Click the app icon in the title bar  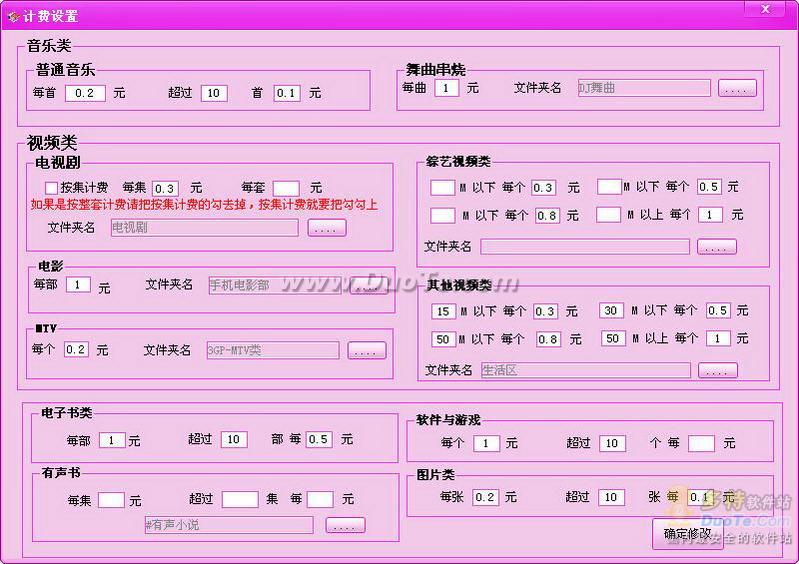[12, 15]
